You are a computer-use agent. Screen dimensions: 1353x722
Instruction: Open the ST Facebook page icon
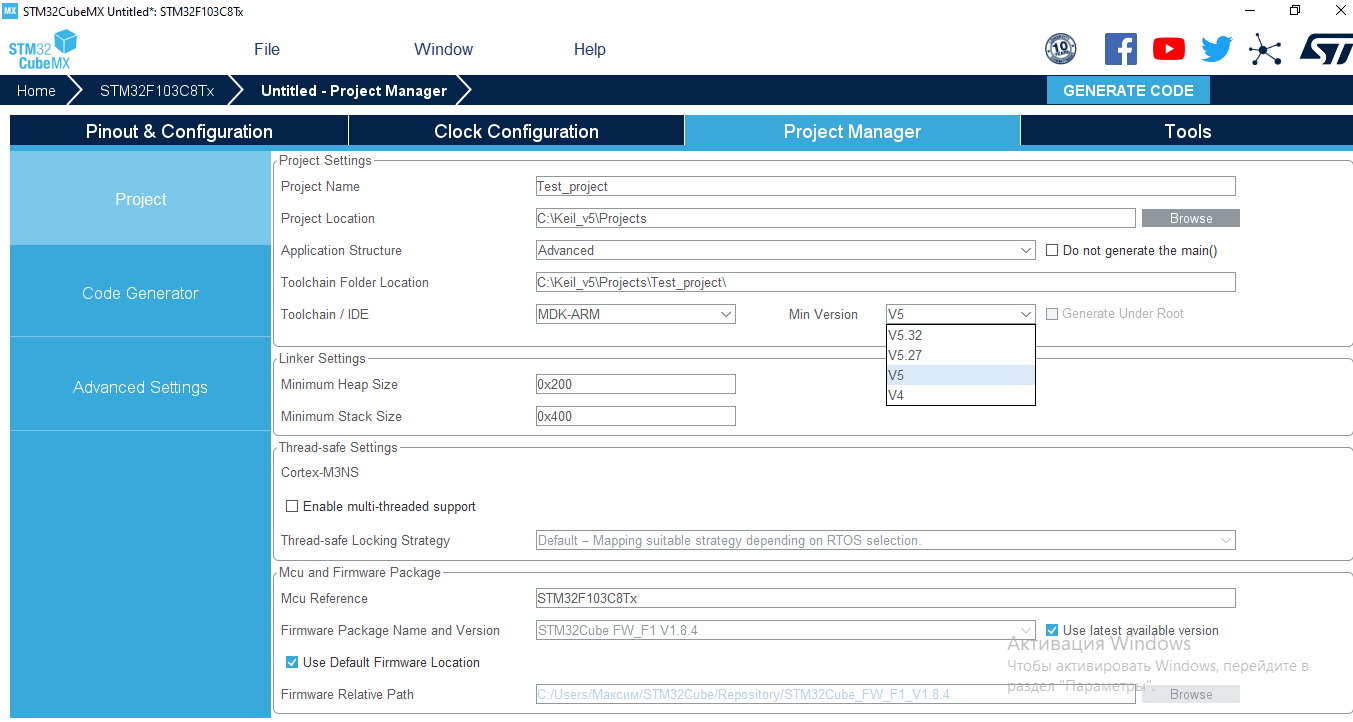(1120, 49)
